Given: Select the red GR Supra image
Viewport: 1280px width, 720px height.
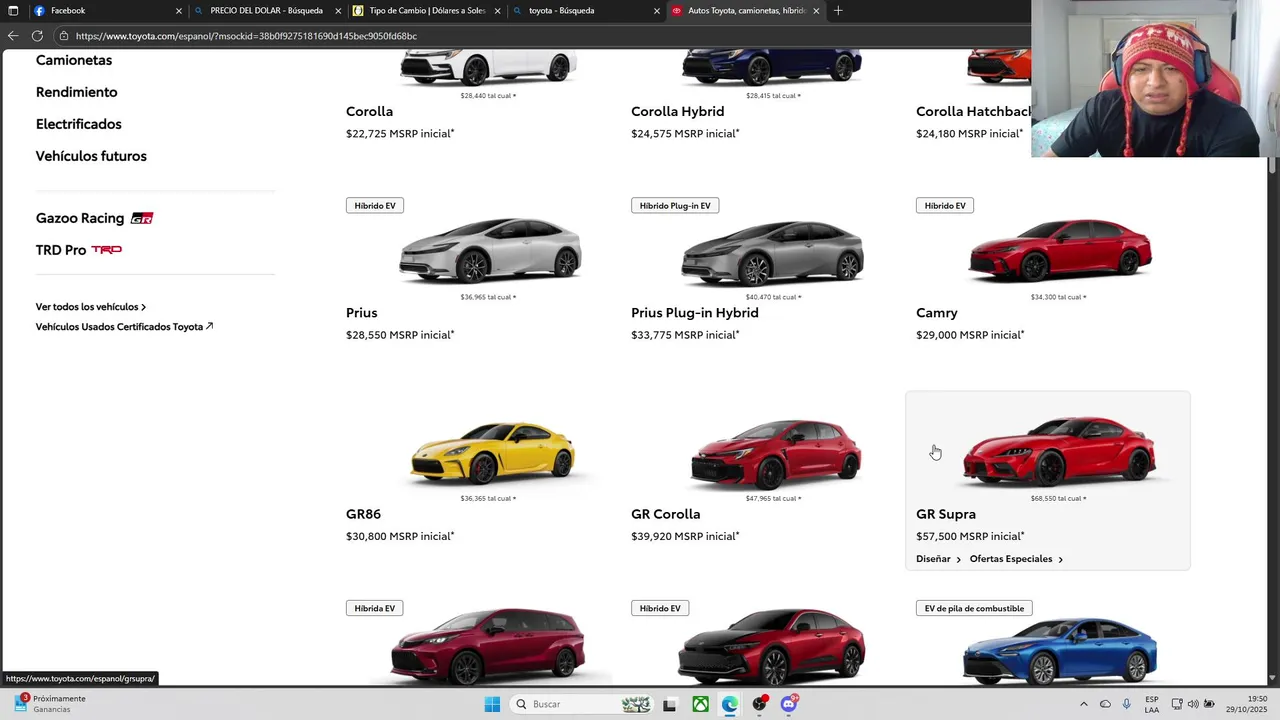Looking at the screenshot, I should pos(1059,452).
